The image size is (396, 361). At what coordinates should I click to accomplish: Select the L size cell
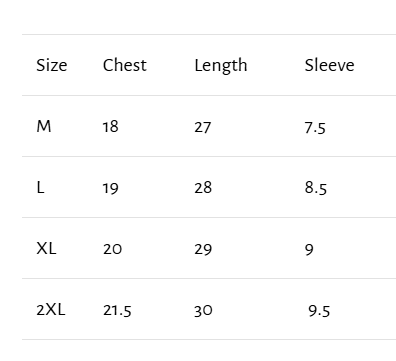point(40,187)
